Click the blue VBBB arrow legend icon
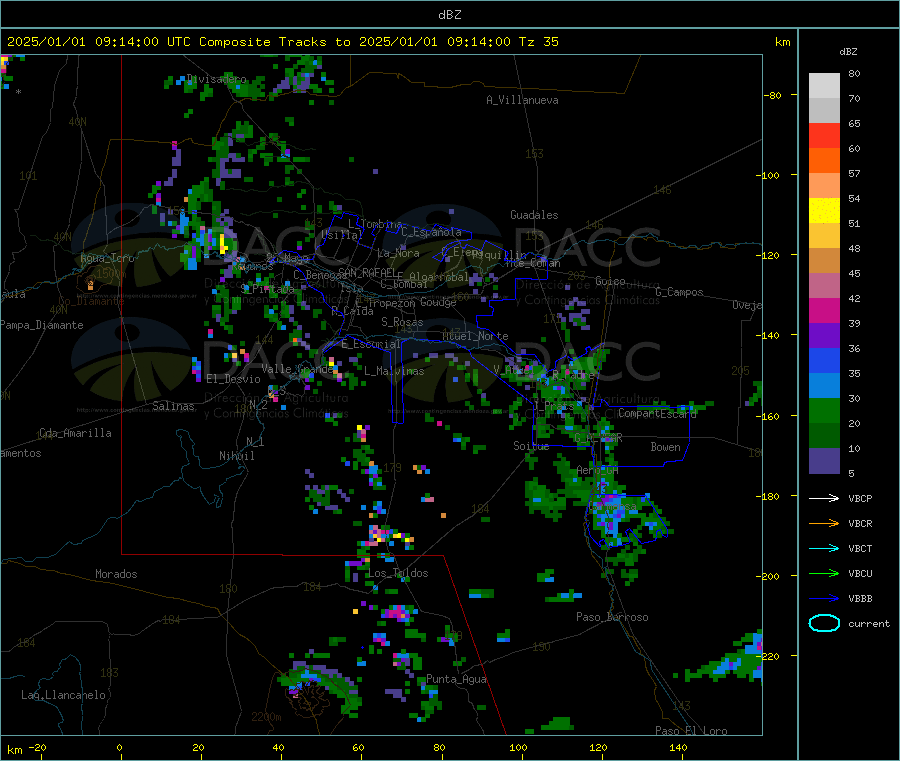The width and height of the screenshot is (900, 761). coord(824,598)
